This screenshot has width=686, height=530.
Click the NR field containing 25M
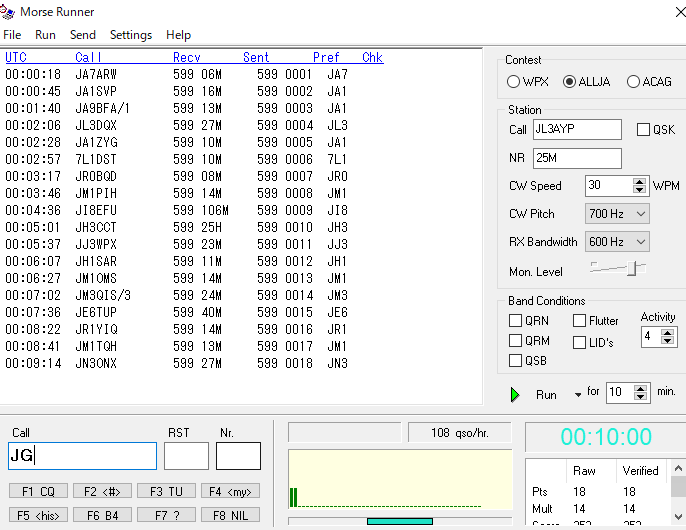click(577, 158)
